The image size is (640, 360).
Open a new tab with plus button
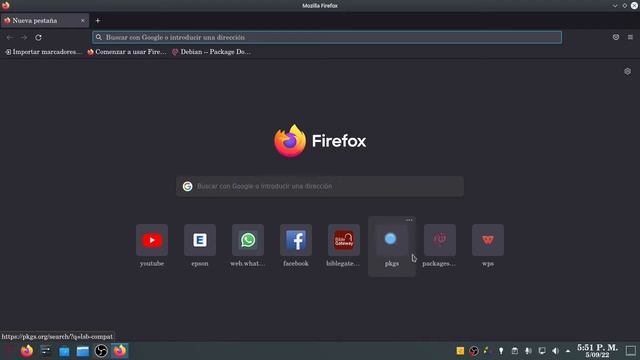click(x=98, y=20)
